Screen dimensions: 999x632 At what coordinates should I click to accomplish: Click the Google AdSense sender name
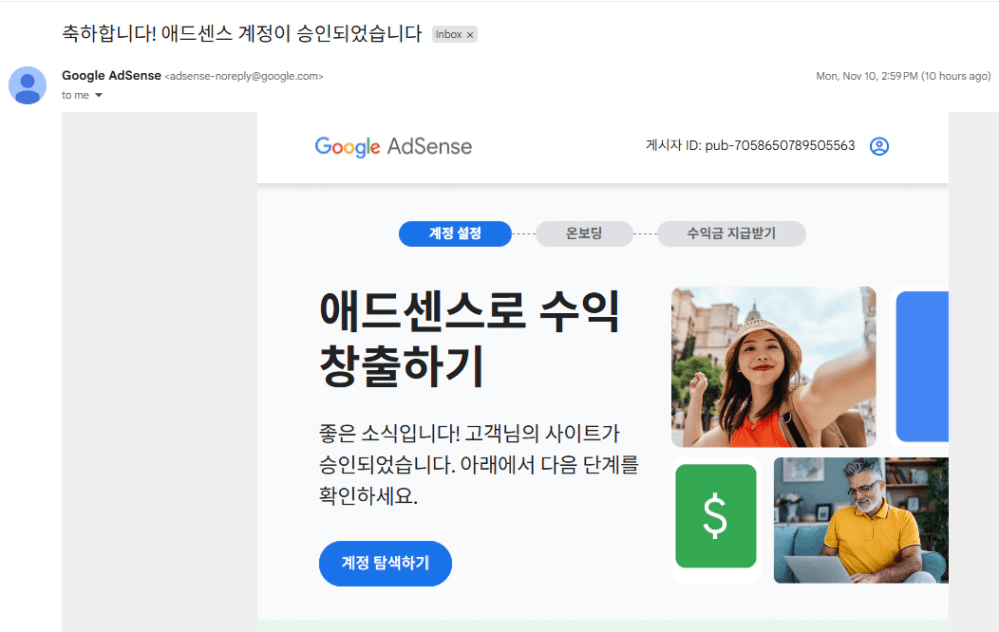tap(111, 76)
